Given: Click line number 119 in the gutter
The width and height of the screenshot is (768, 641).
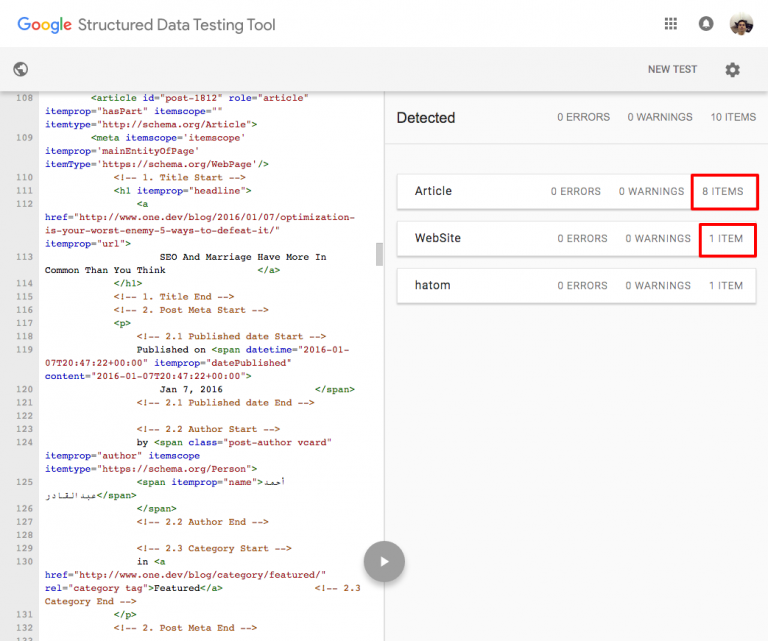Looking at the screenshot, I should point(24,350).
